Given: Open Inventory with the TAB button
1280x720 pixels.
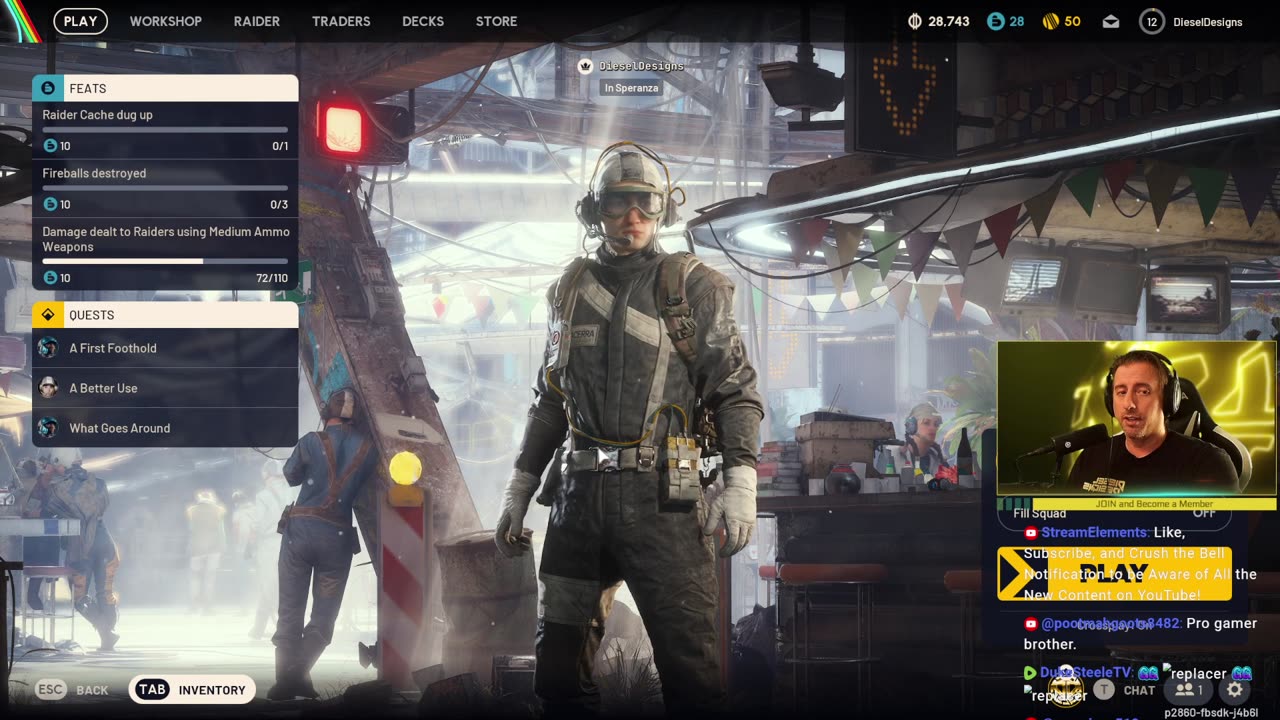Looking at the screenshot, I should [x=192, y=690].
